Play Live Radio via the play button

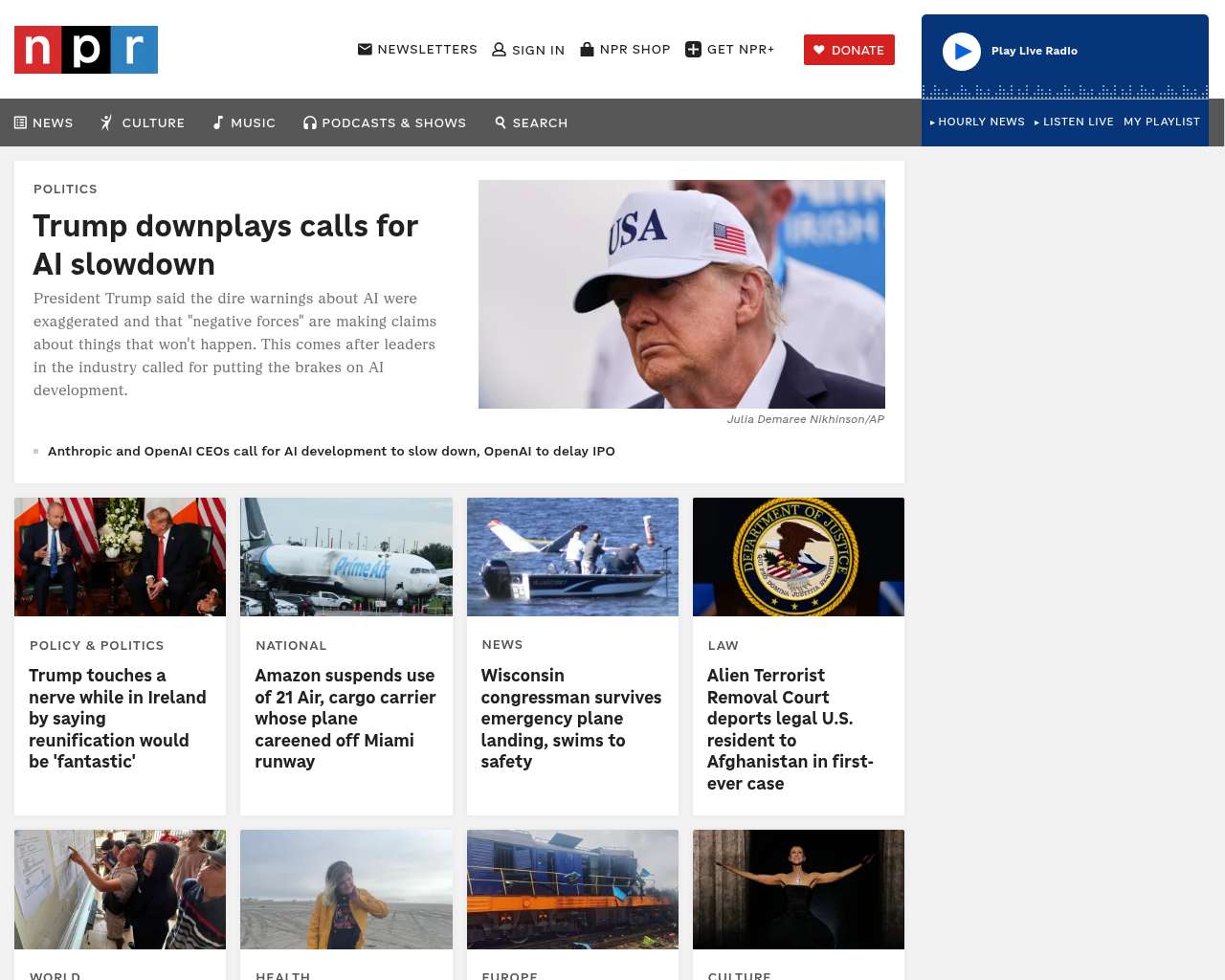pos(962,52)
